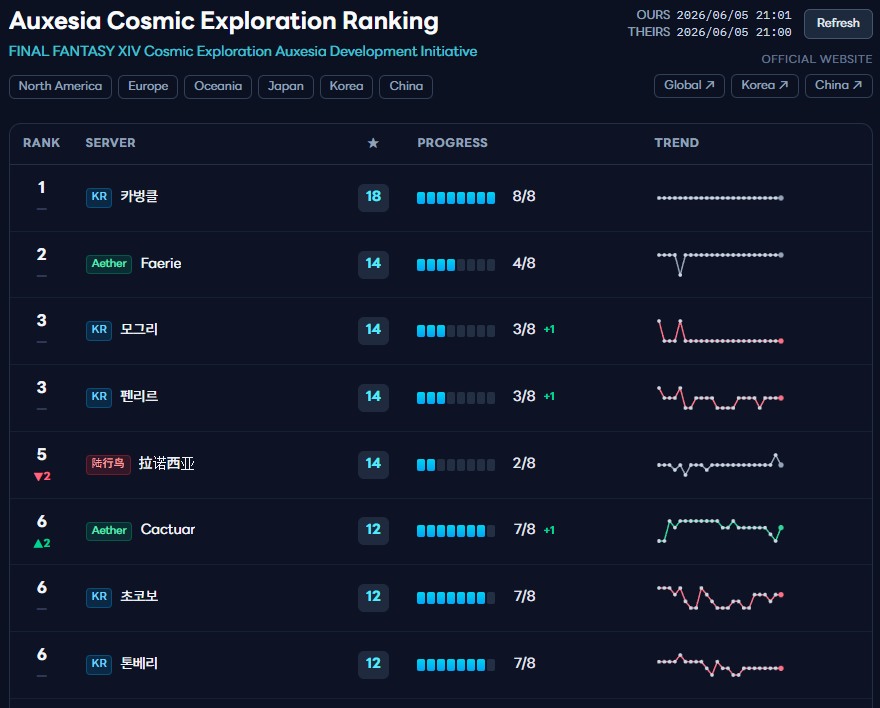Click the 14 star badge for Faerie
The height and width of the screenshot is (708, 880).
[373, 264]
